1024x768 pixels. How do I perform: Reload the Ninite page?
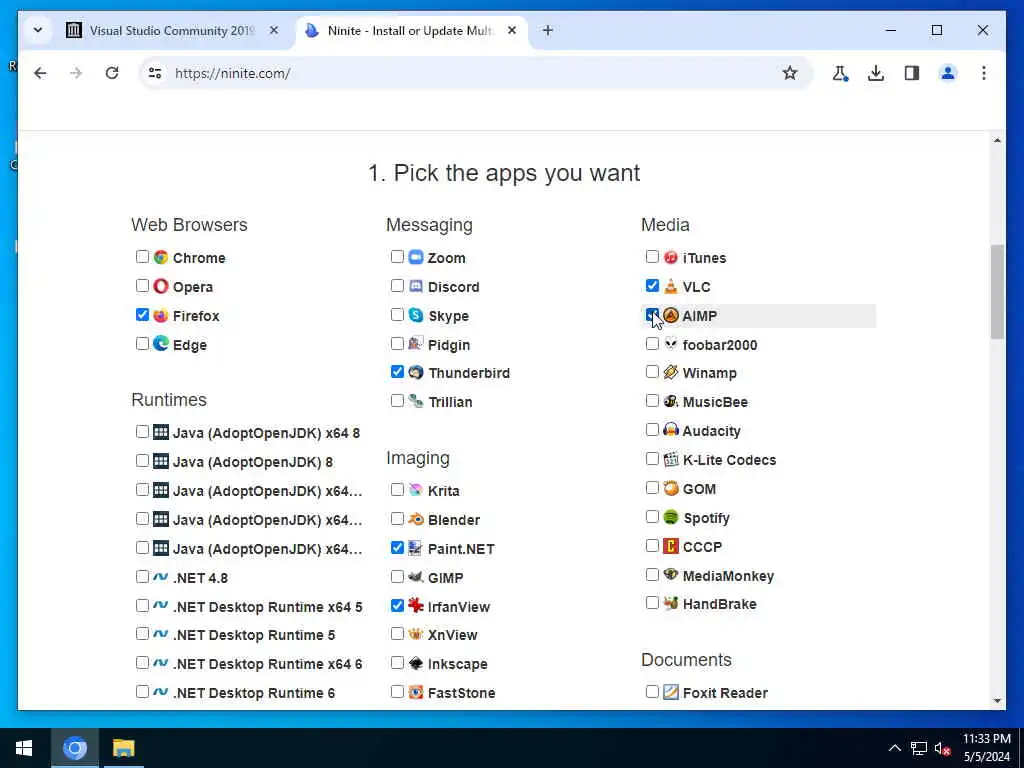(112, 73)
